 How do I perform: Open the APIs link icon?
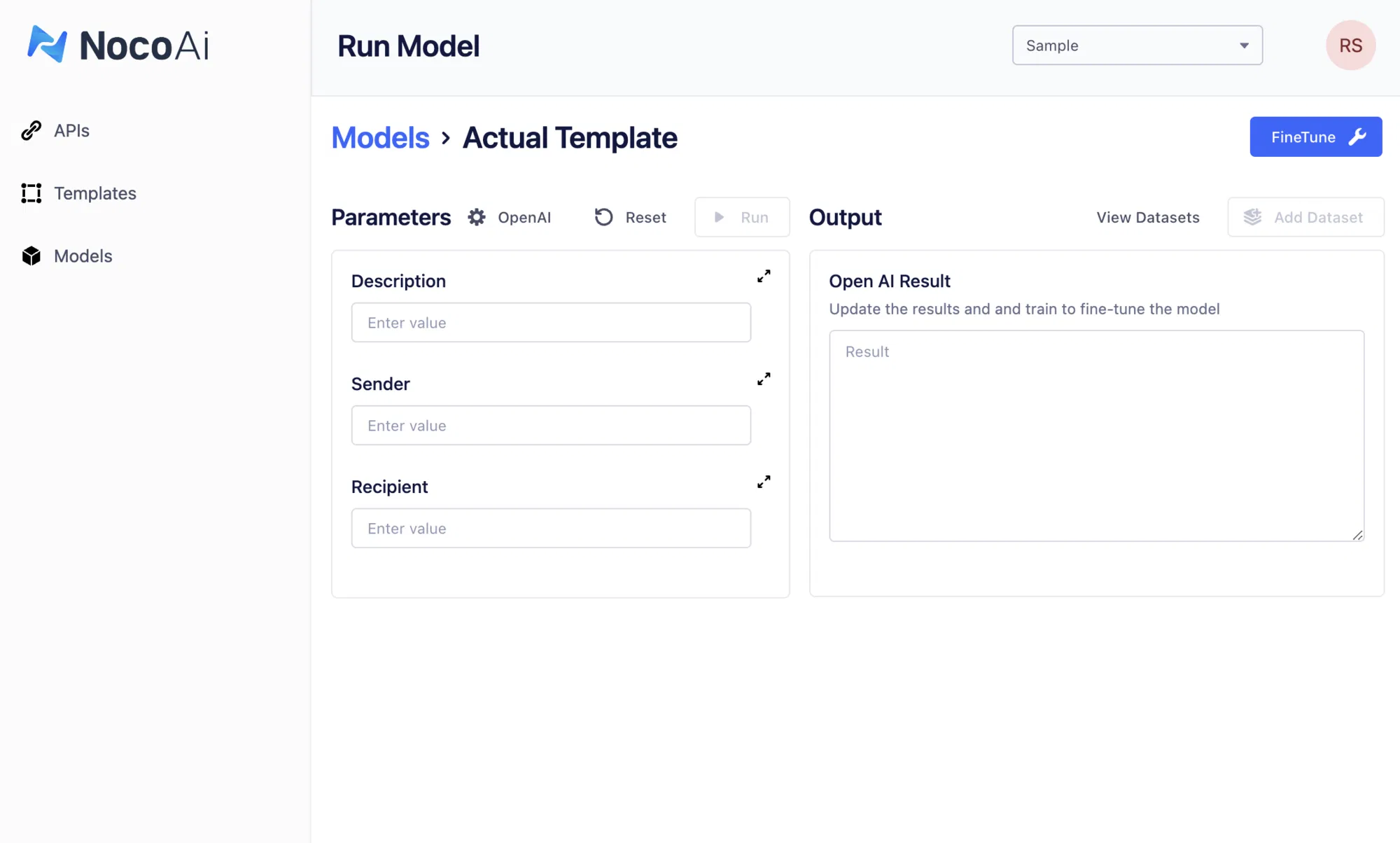click(31, 131)
